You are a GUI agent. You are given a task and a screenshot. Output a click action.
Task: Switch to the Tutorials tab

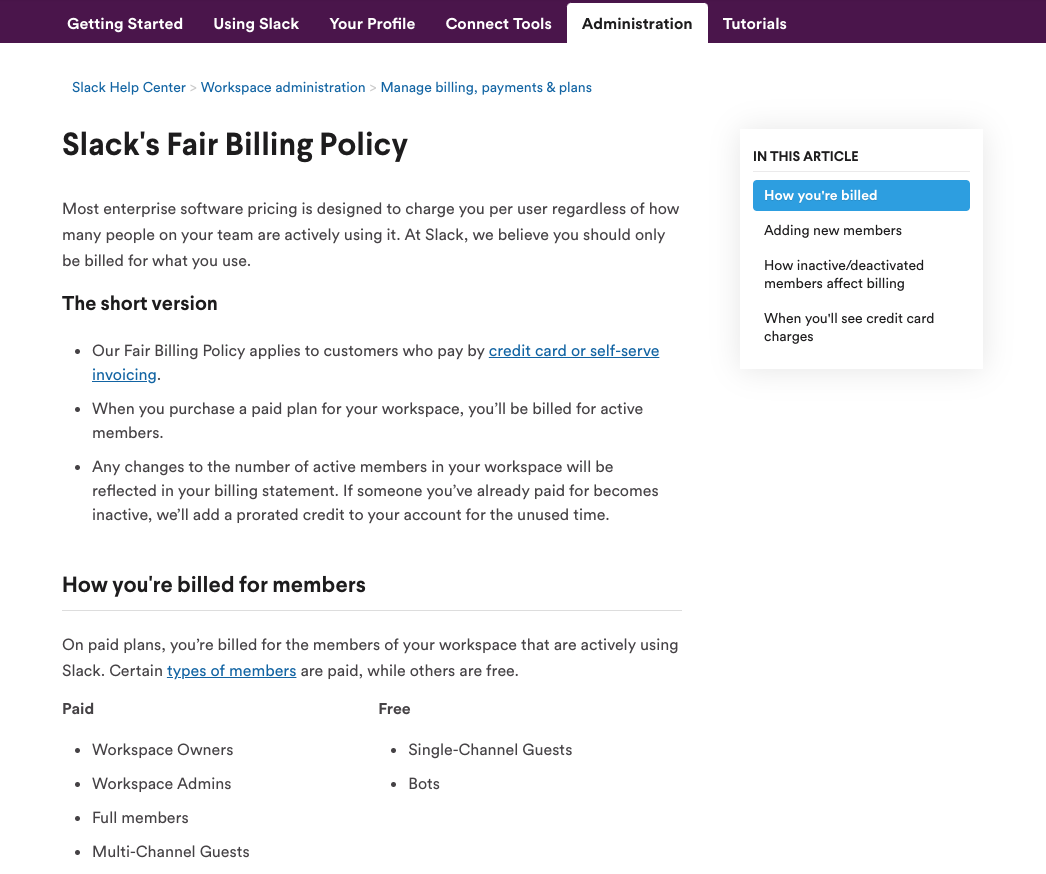pyautogui.click(x=754, y=23)
